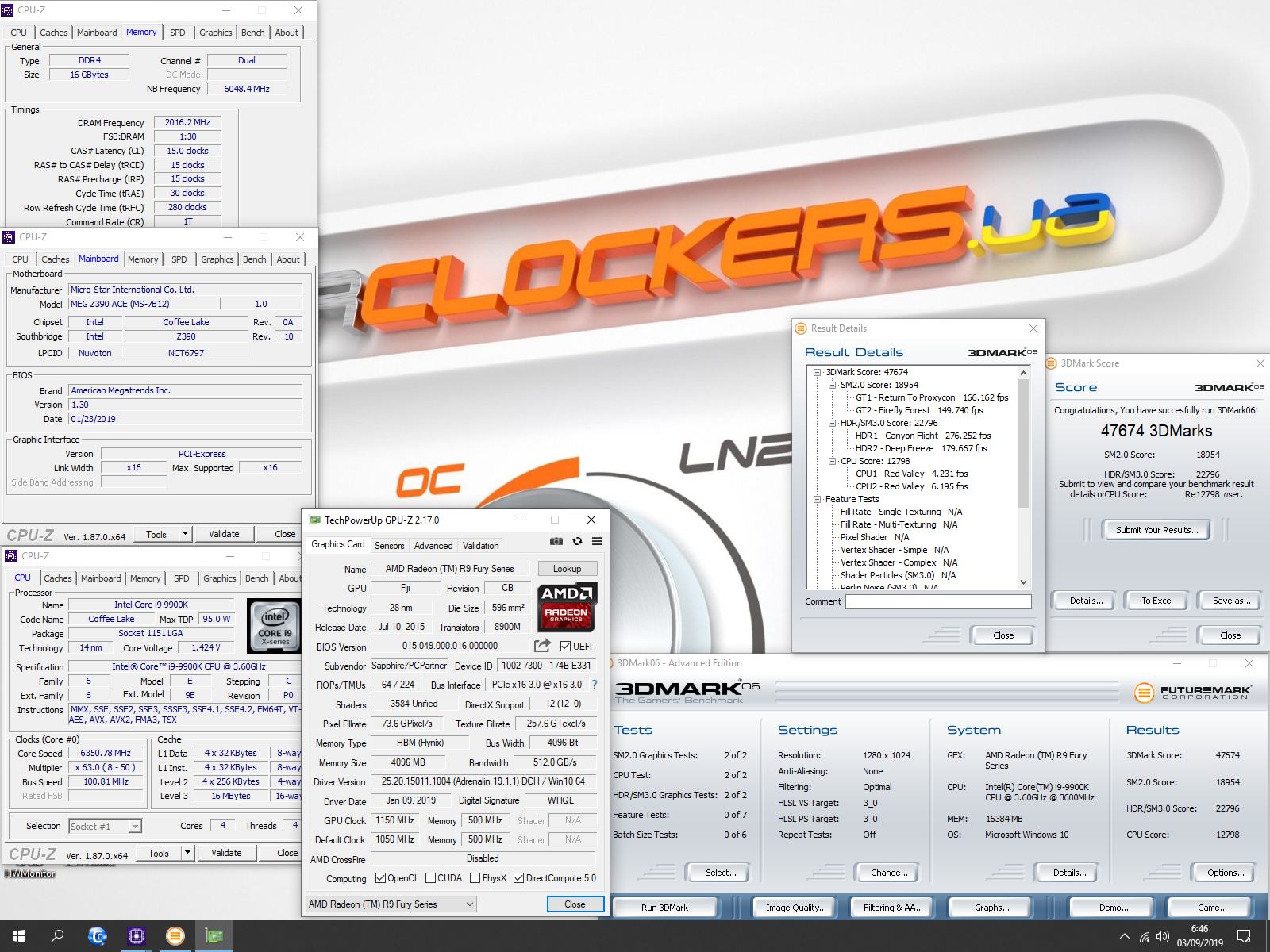Click the Options button under Results
Viewport: 1270px width, 952px height.
coord(1226,873)
